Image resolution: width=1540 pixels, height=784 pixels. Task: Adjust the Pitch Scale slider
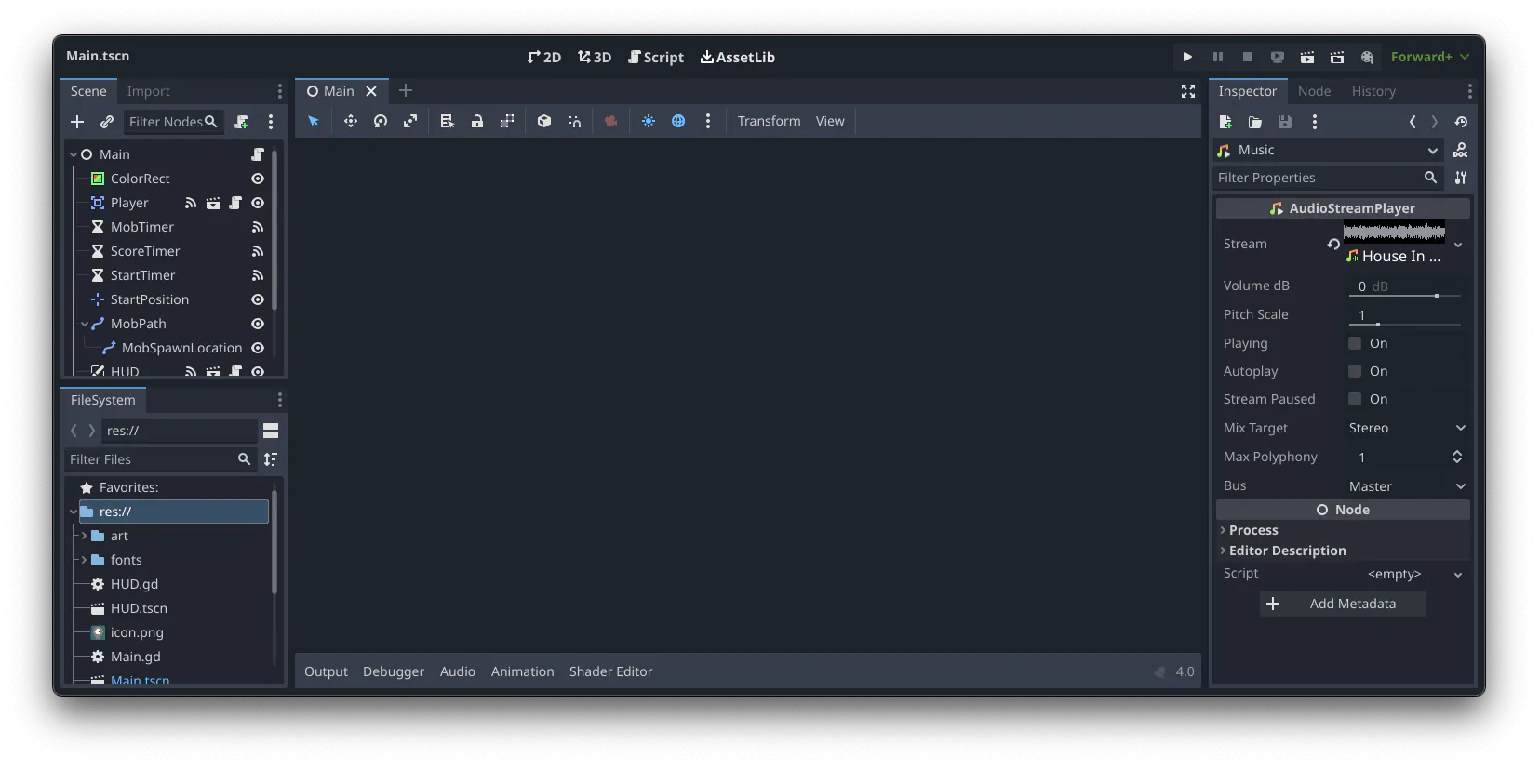1405,325
